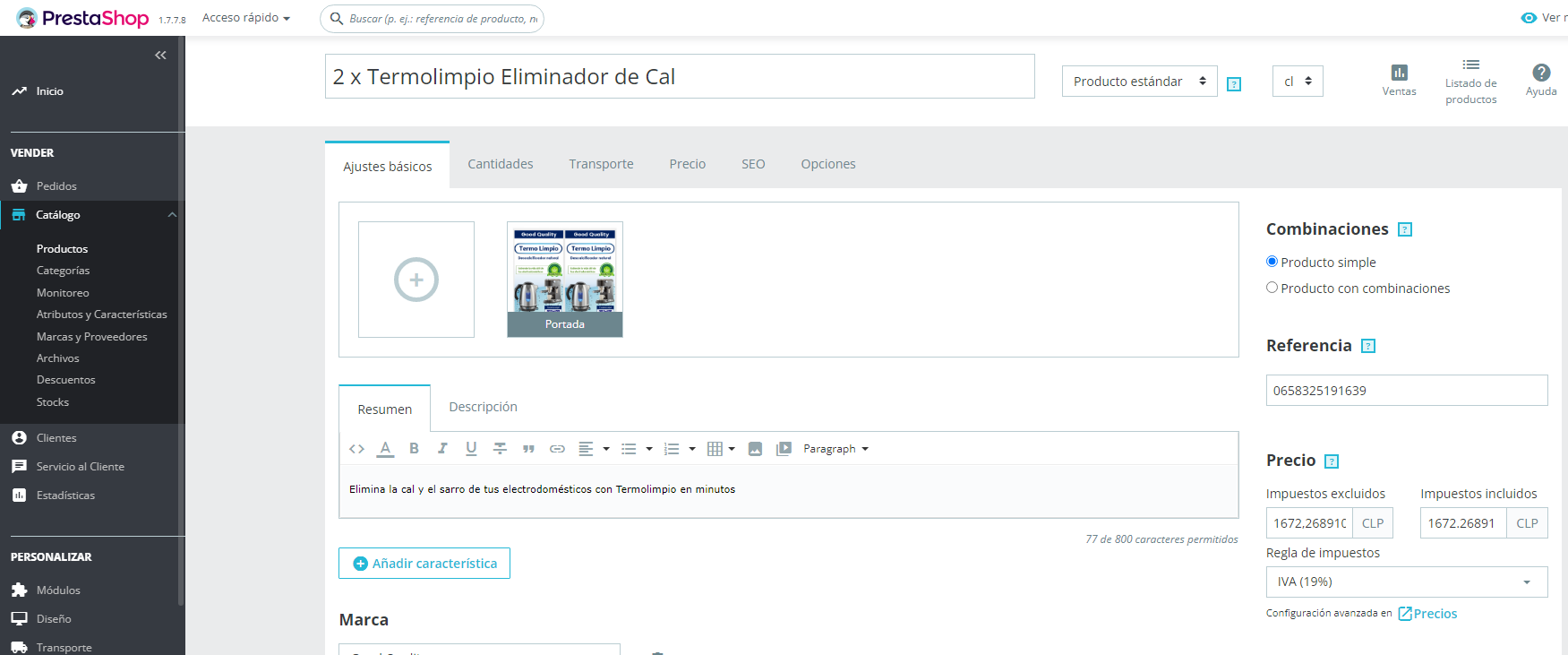The image size is (1568, 655).
Task: Open the IVA (19%) tax rule dropdown
Action: 1407,582
